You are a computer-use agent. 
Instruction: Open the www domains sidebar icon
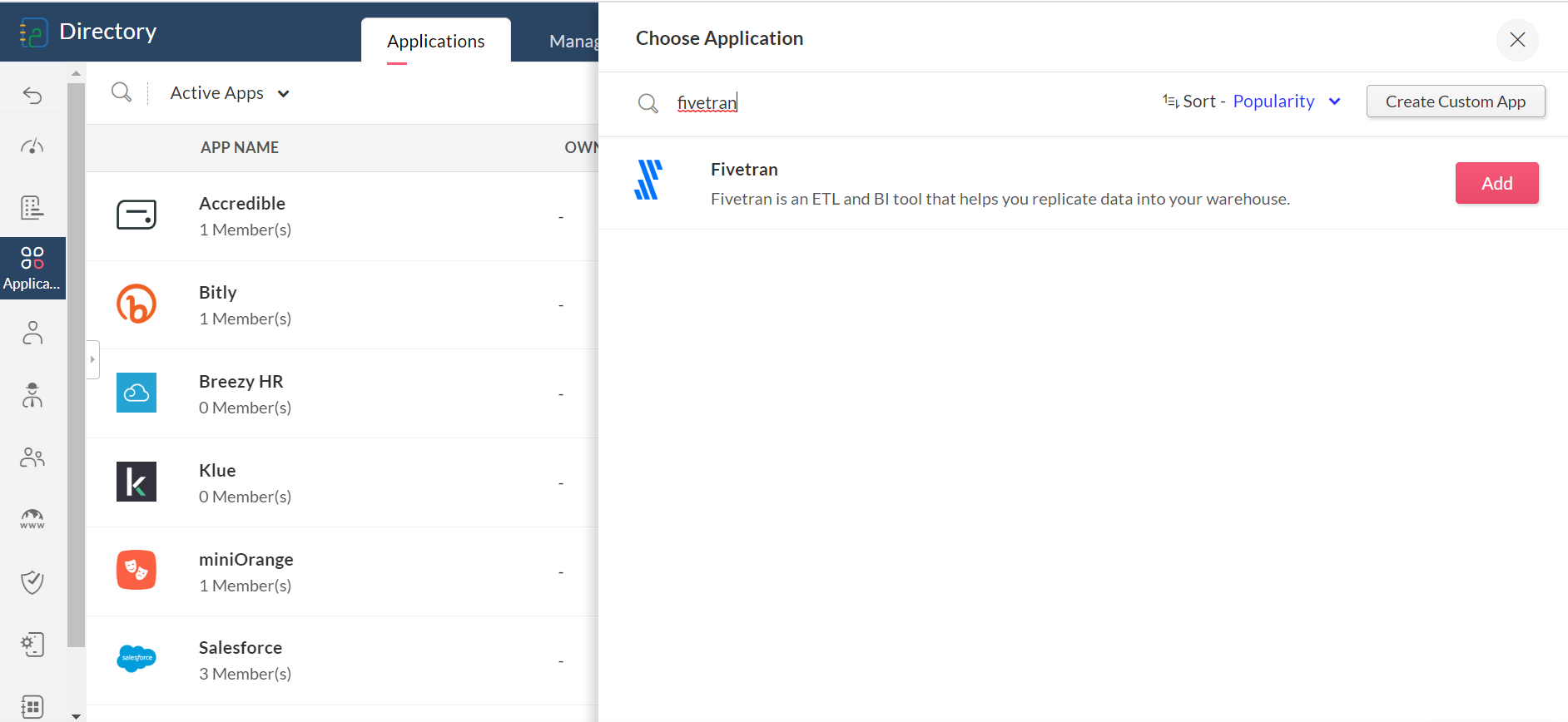point(32,519)
